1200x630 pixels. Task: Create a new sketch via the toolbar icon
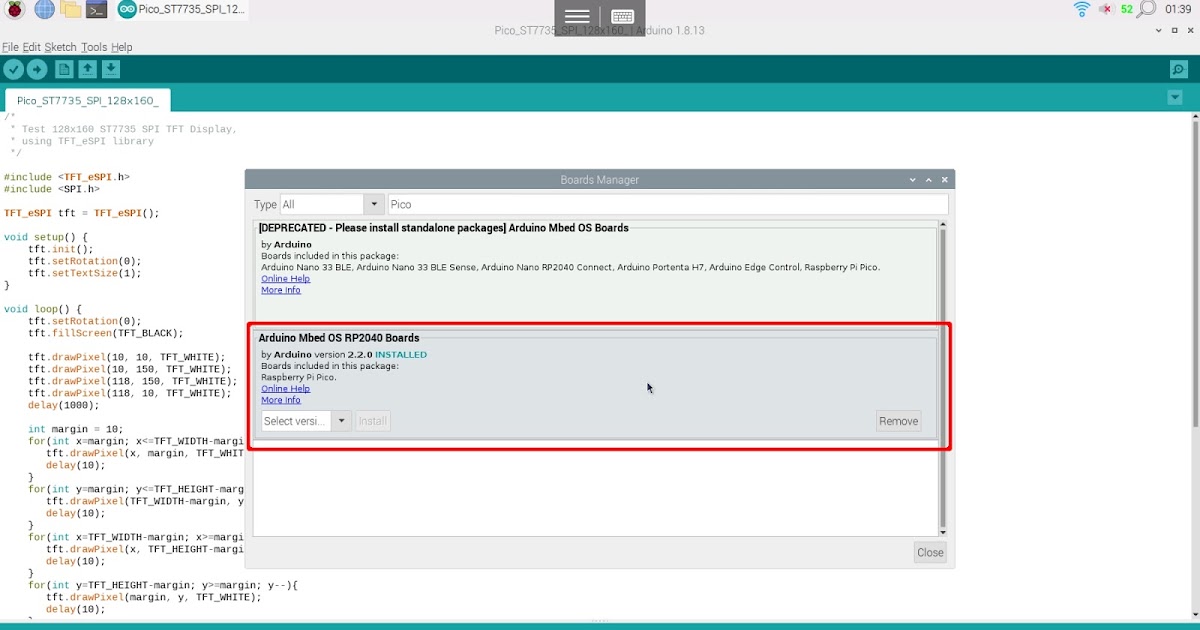pos(63,69)
